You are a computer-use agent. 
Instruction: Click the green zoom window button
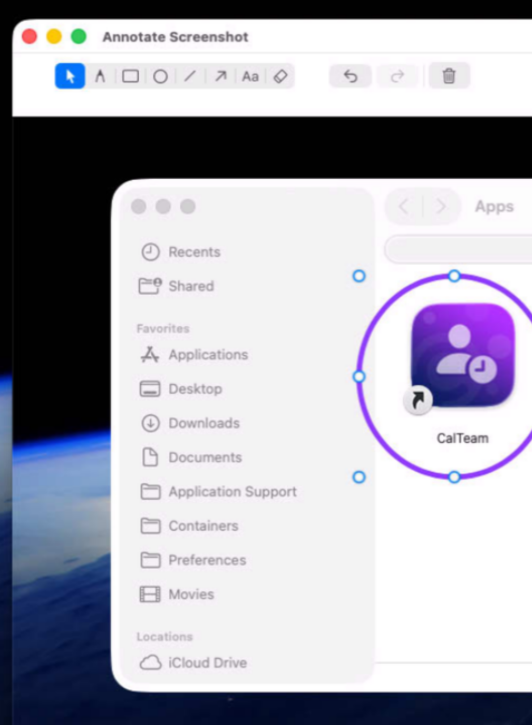(x=79, y=37)
